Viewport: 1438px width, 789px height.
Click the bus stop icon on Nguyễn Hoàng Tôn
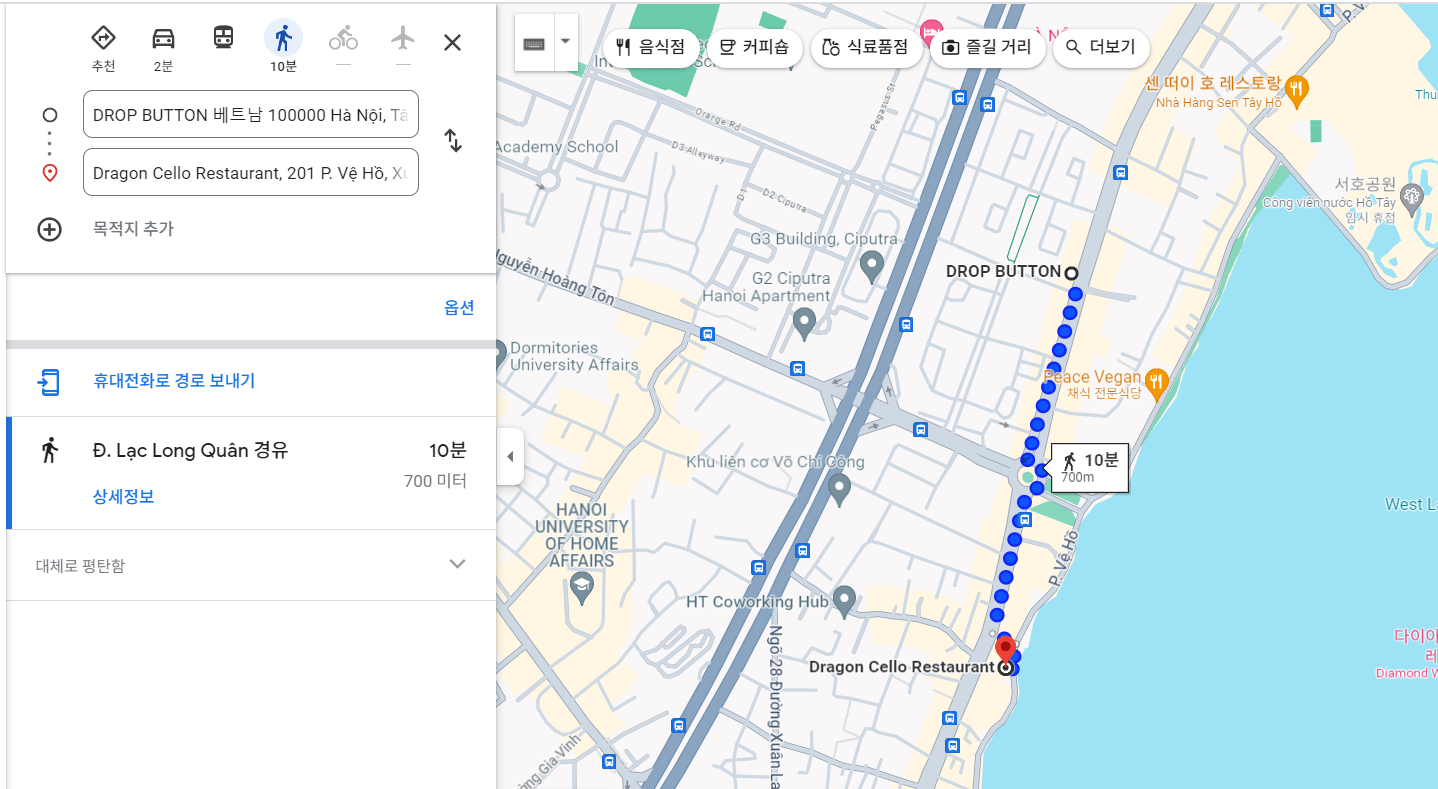(x=708, y=334)
